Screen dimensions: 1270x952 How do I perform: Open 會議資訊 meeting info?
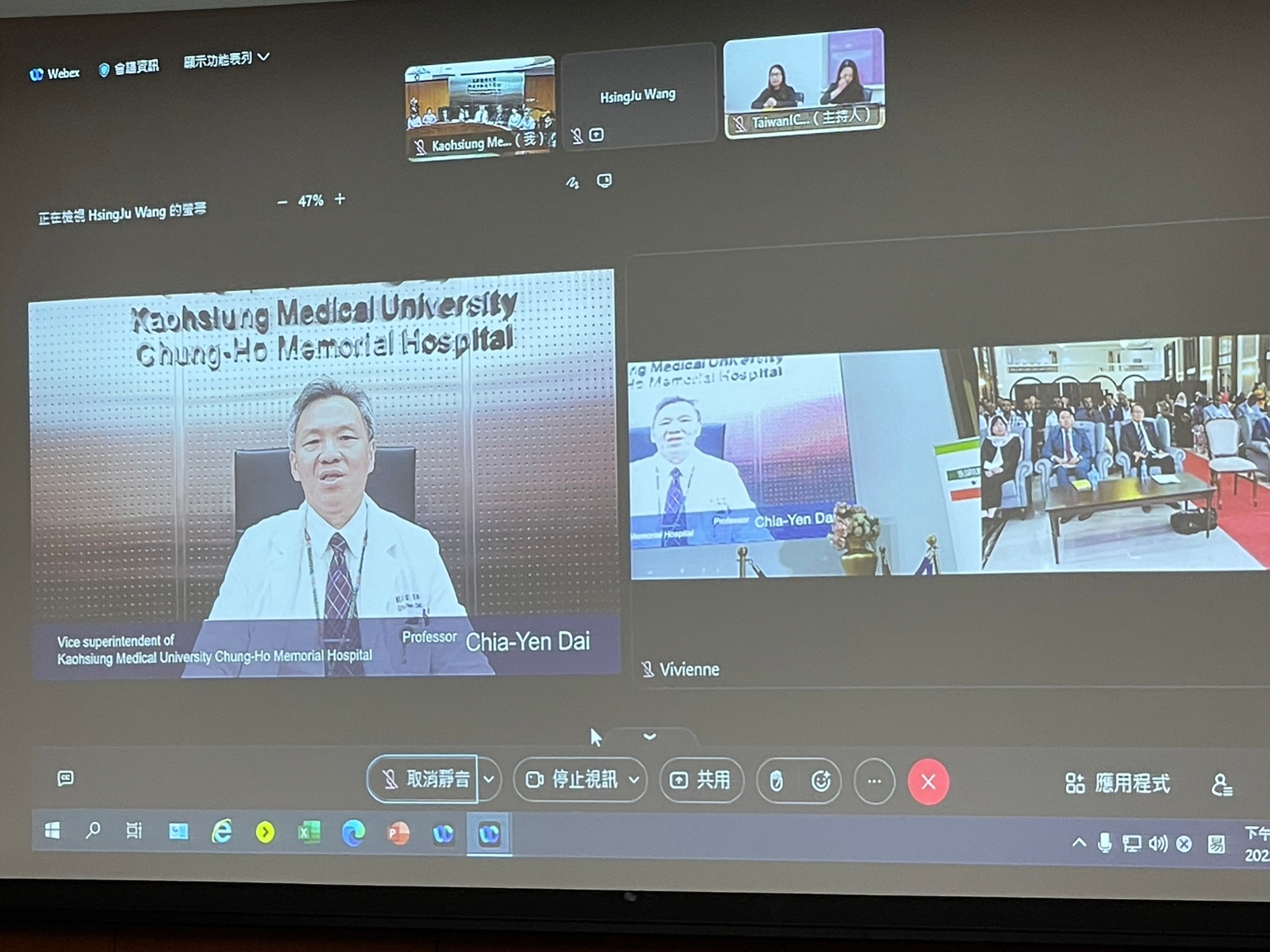click(128, 68)
